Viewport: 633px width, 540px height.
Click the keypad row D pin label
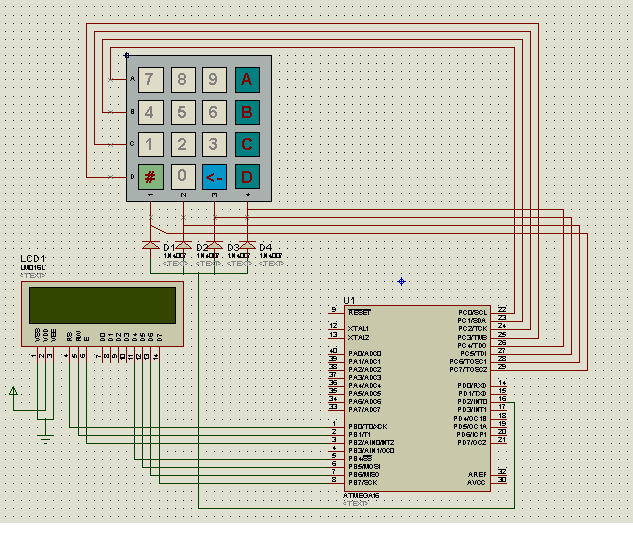[x=132, y=176]
